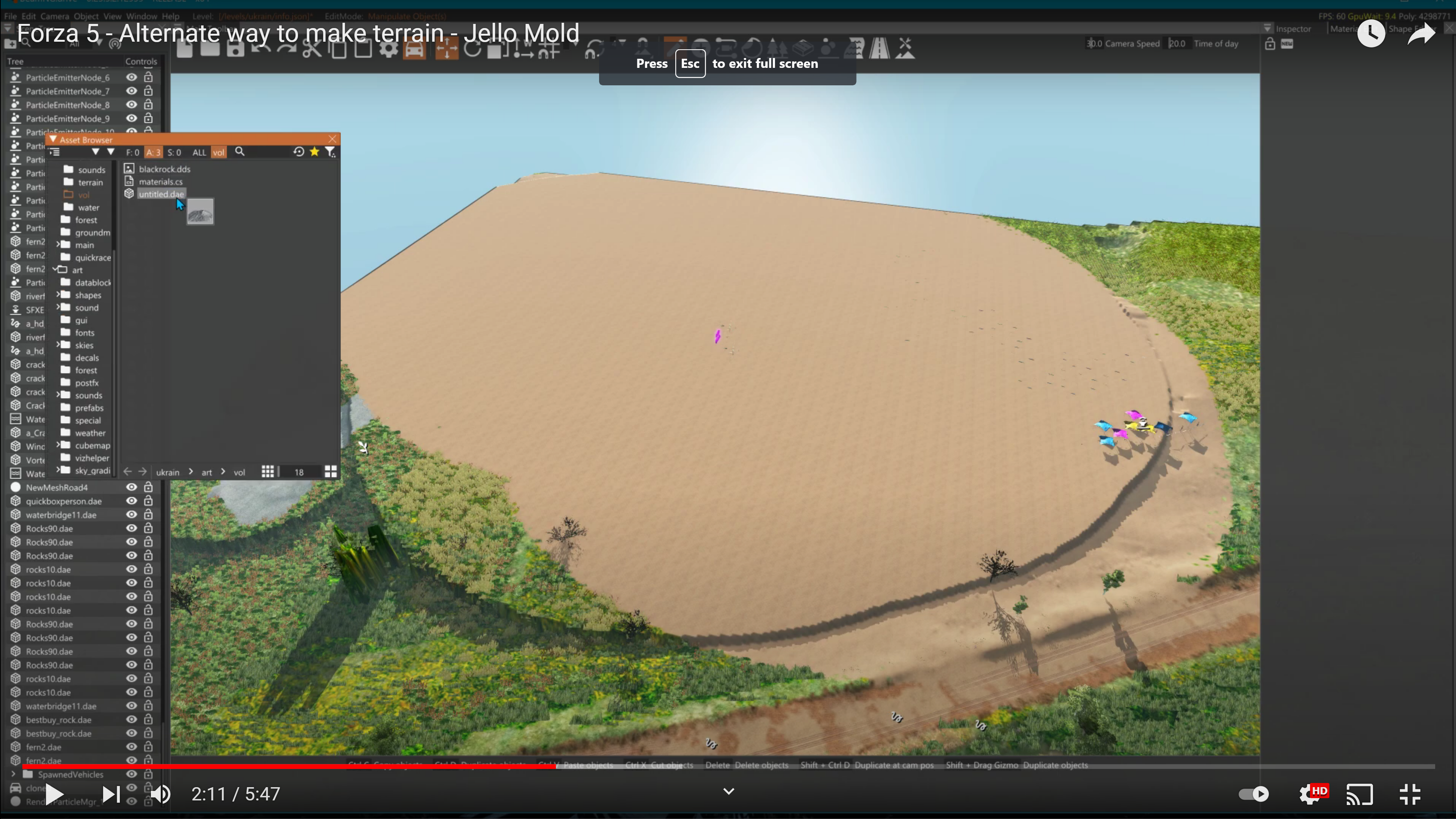Click the Save level floppy disk icon

point(236,49)
